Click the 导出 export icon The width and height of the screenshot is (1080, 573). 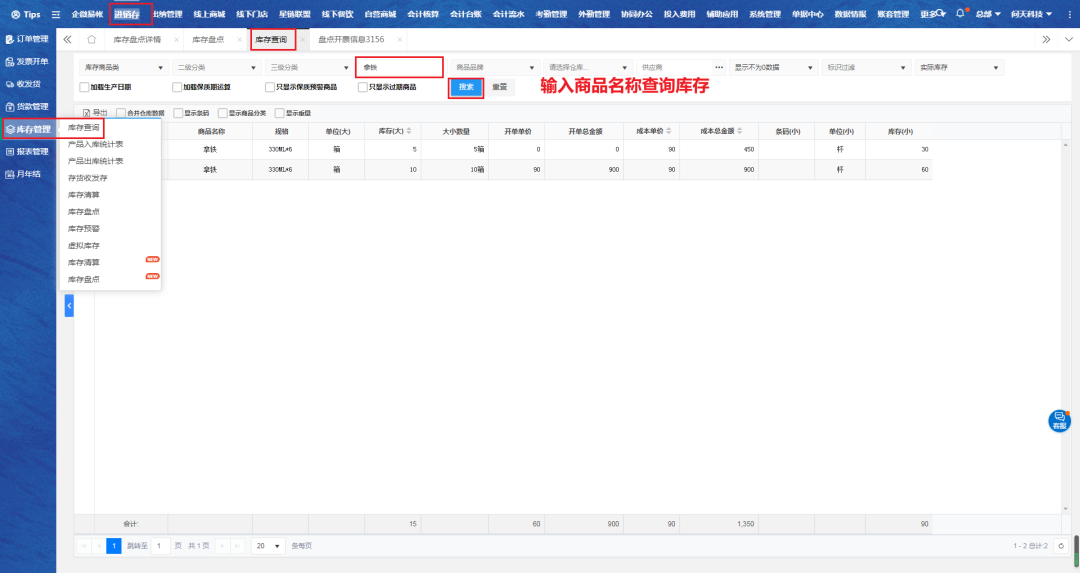point(87,113)
